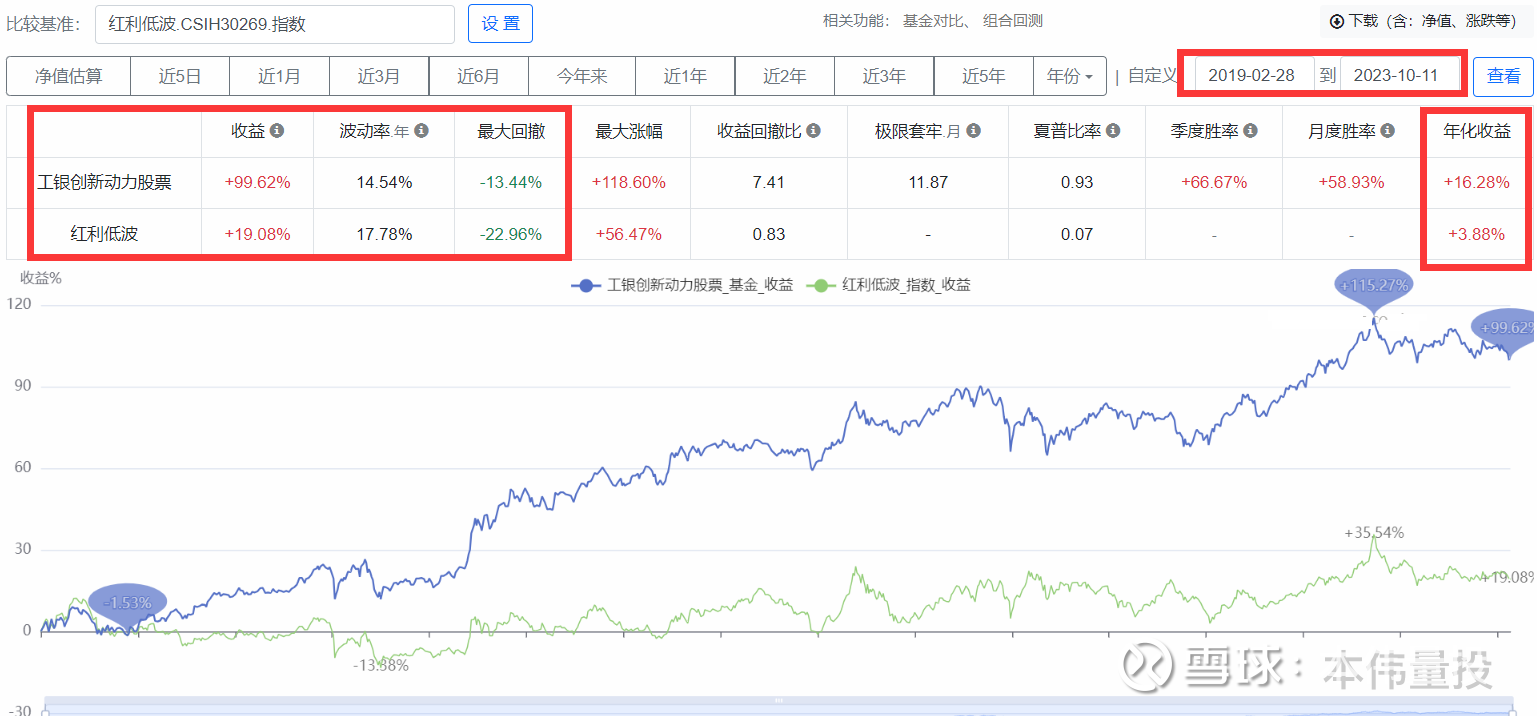
Task: Click the info icon next to 夏普比率
Action: tap(1113, 131)
